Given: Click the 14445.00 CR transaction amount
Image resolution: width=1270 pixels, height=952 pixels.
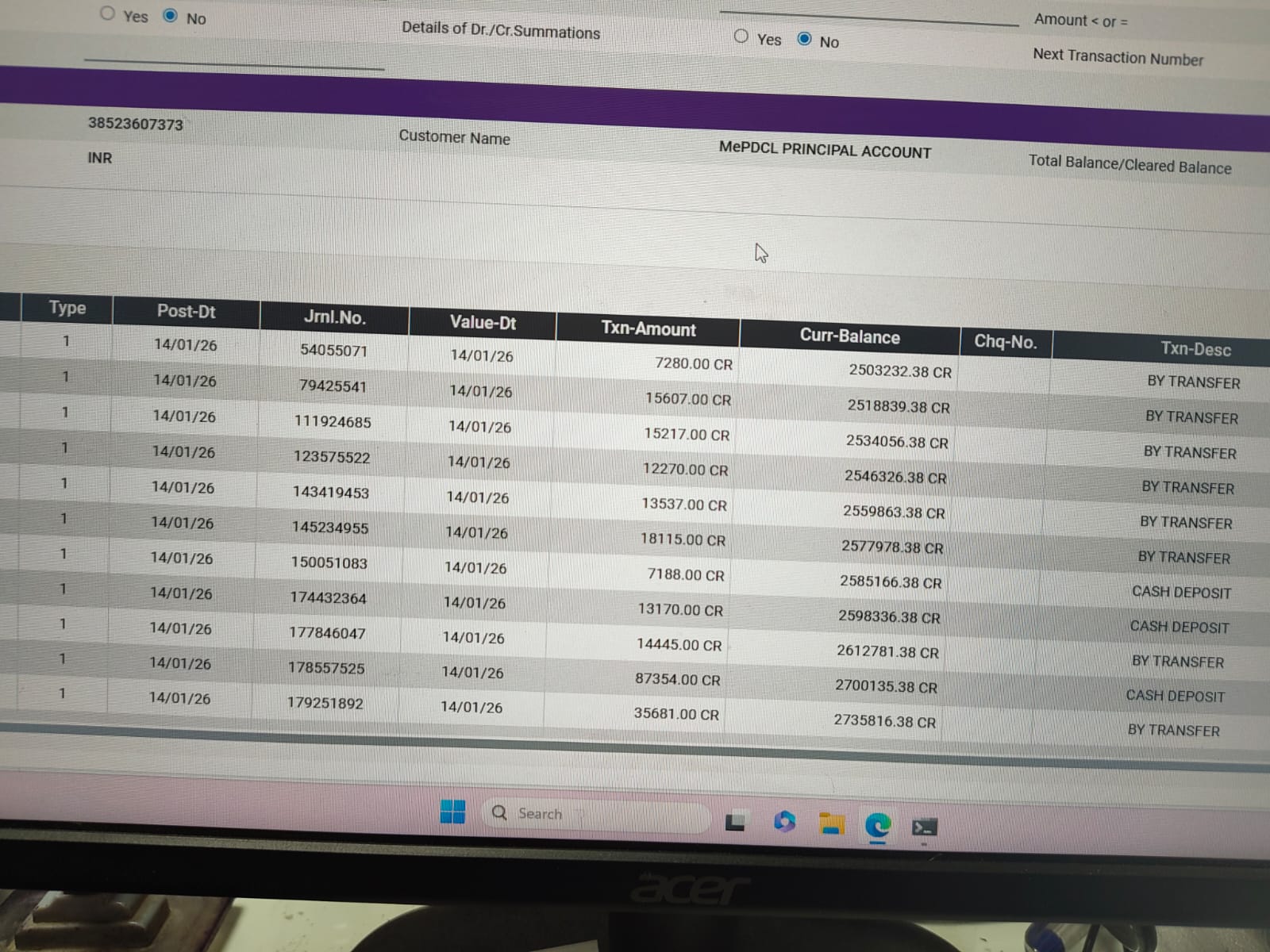Looking at the screenshot, I should (679, 644).
